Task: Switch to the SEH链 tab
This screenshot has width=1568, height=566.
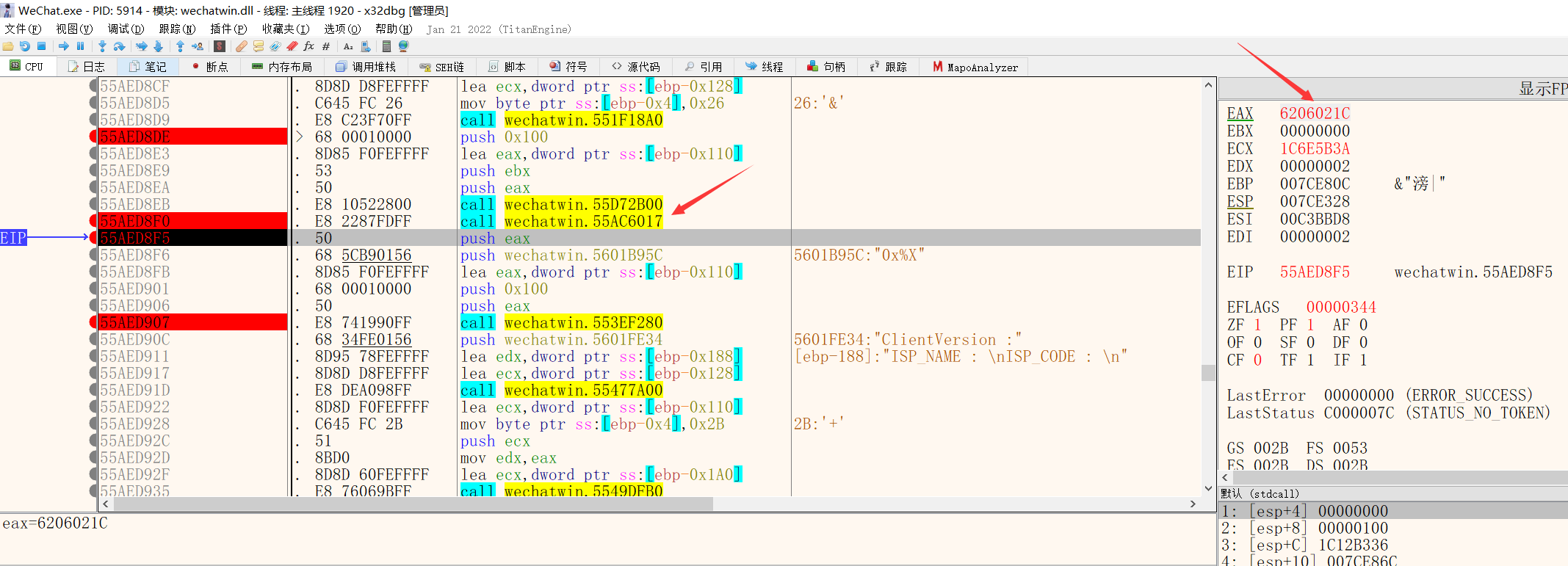Action: (x=442, y=67)
